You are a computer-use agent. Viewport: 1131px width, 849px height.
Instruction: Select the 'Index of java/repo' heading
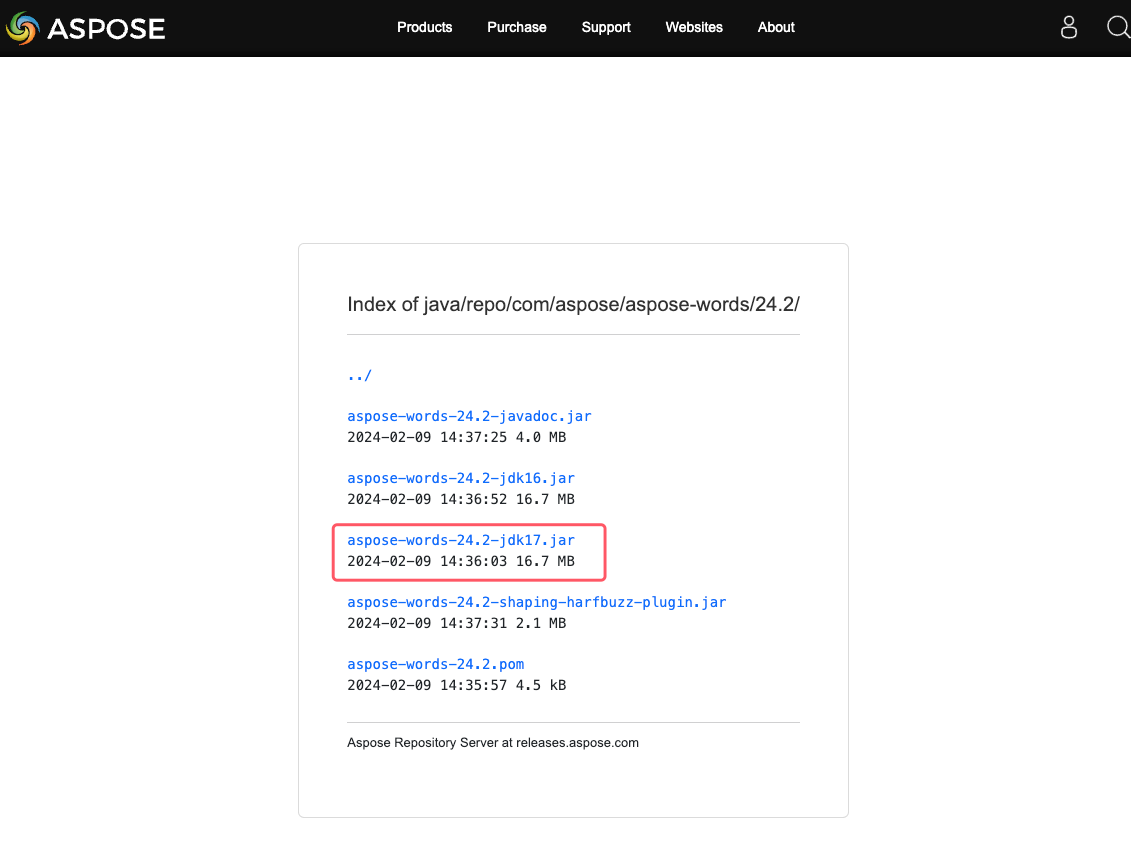point(573,304)
